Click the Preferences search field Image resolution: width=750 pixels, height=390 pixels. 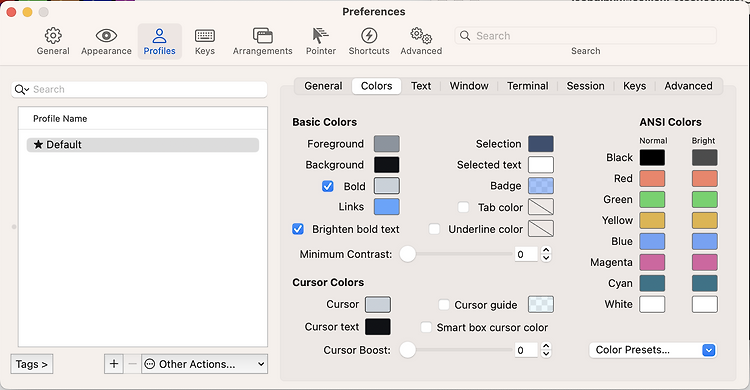pos(585,36)
